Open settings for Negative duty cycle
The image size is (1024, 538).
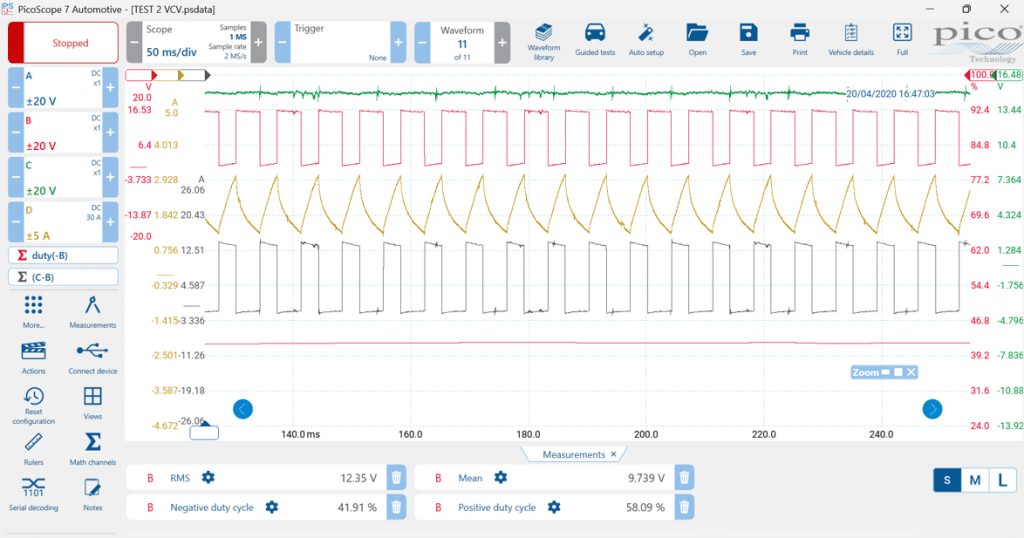pos(272,507)
